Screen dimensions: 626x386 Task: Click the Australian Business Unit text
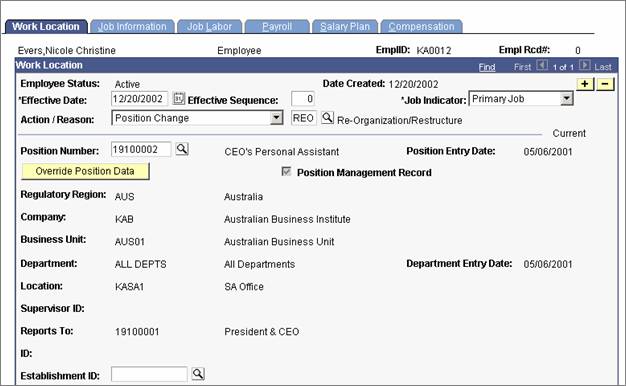pyautogui.click(x=279, y=241)
